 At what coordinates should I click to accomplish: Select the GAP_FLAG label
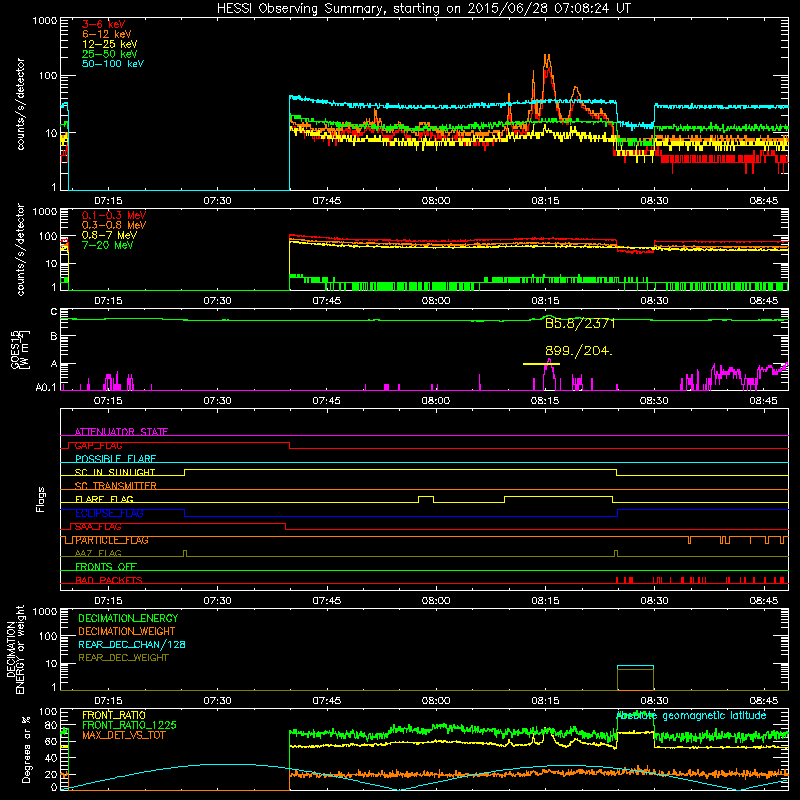98,445
